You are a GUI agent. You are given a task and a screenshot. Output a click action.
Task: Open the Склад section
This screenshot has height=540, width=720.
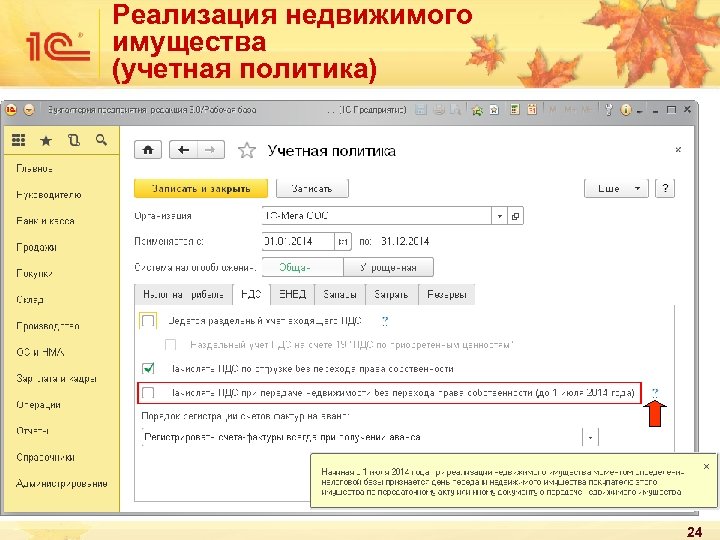coord(30,299)
